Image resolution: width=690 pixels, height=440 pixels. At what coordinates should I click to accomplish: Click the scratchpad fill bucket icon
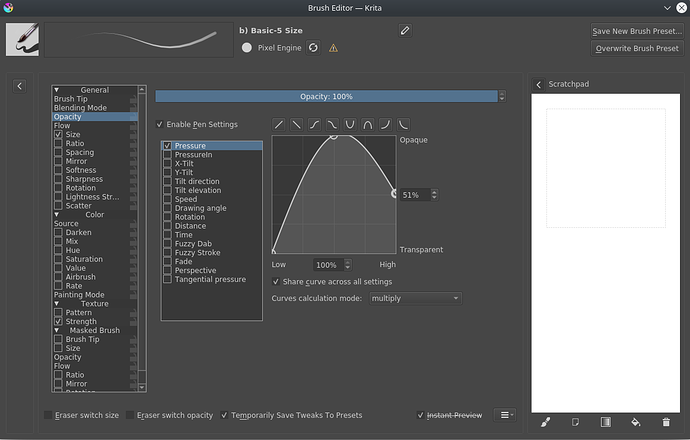point(635,423)
